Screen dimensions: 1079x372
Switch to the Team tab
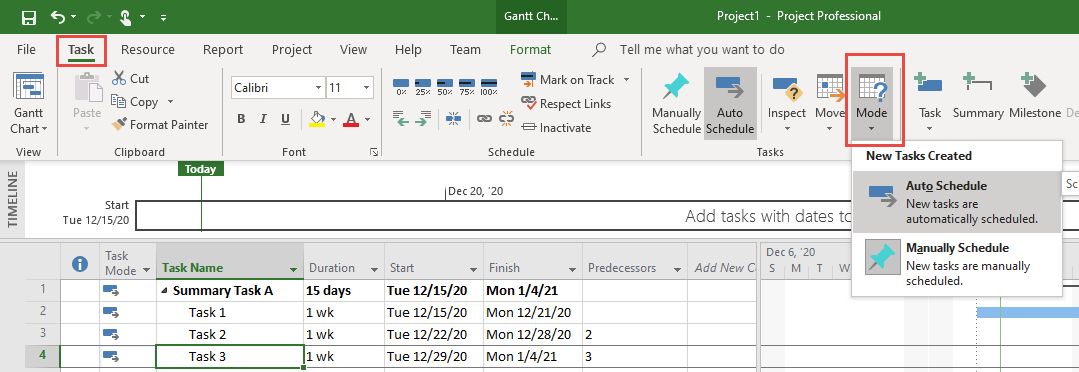[465, 50]
